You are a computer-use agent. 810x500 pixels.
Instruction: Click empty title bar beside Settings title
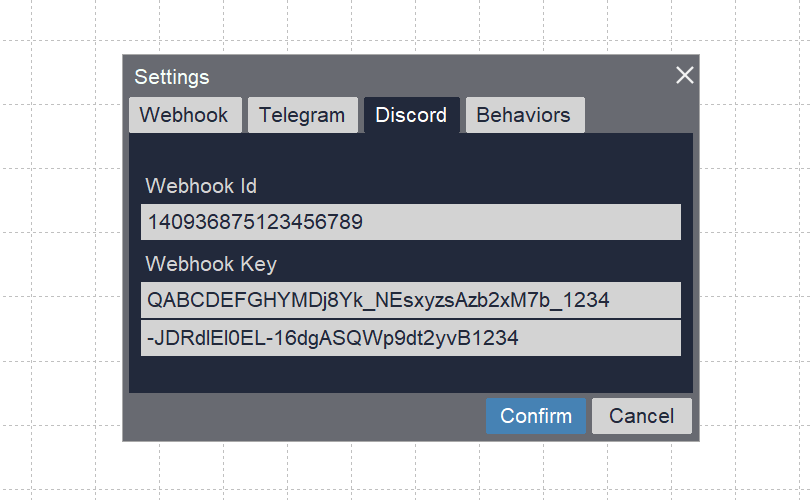430,77
